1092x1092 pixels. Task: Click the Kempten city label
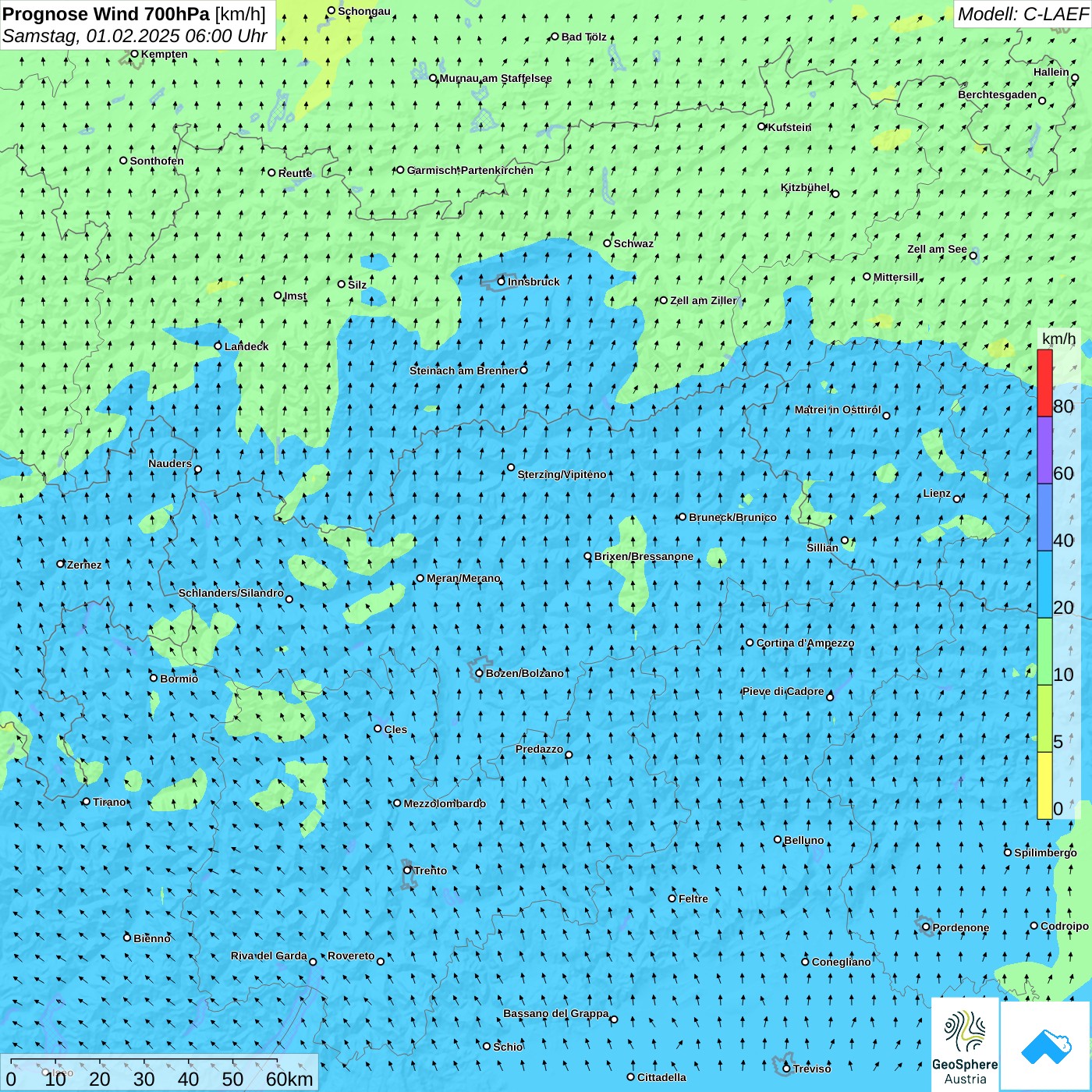click(164, 54)
